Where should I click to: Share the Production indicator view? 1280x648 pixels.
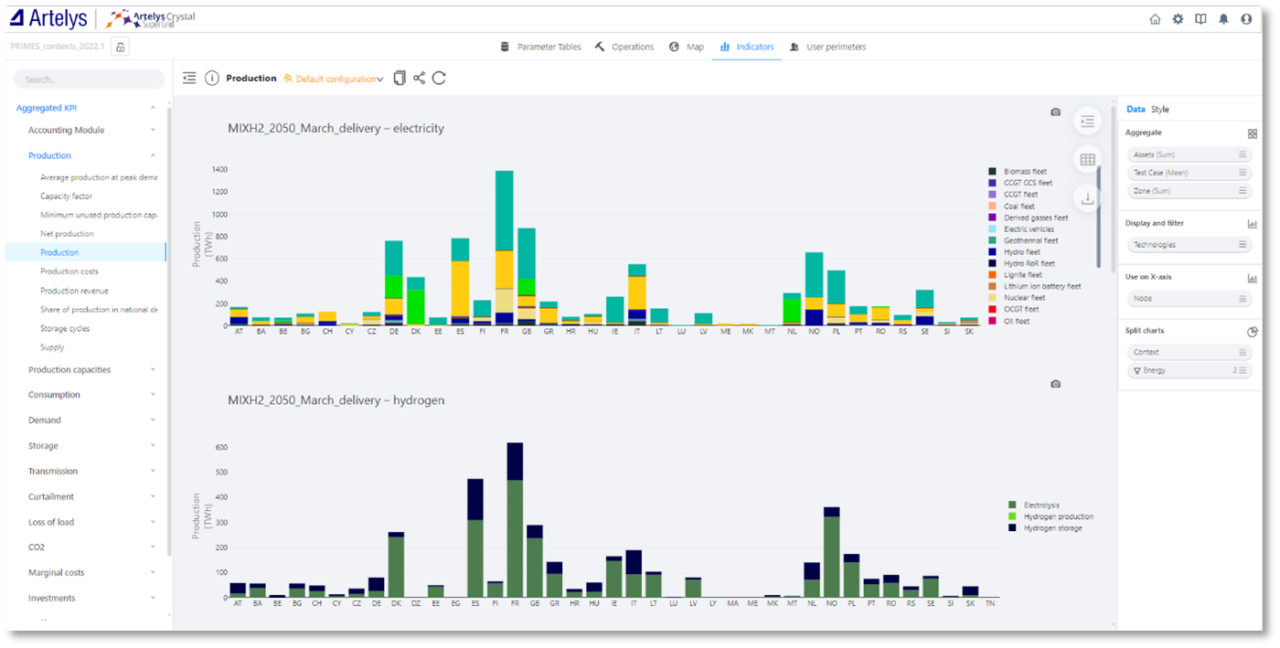point(419,78)
